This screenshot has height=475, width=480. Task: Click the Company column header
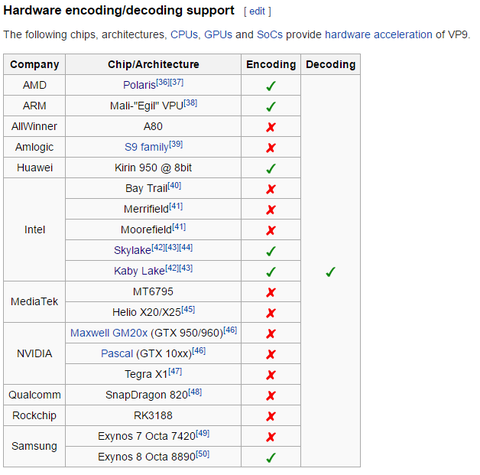coord(34,64)
